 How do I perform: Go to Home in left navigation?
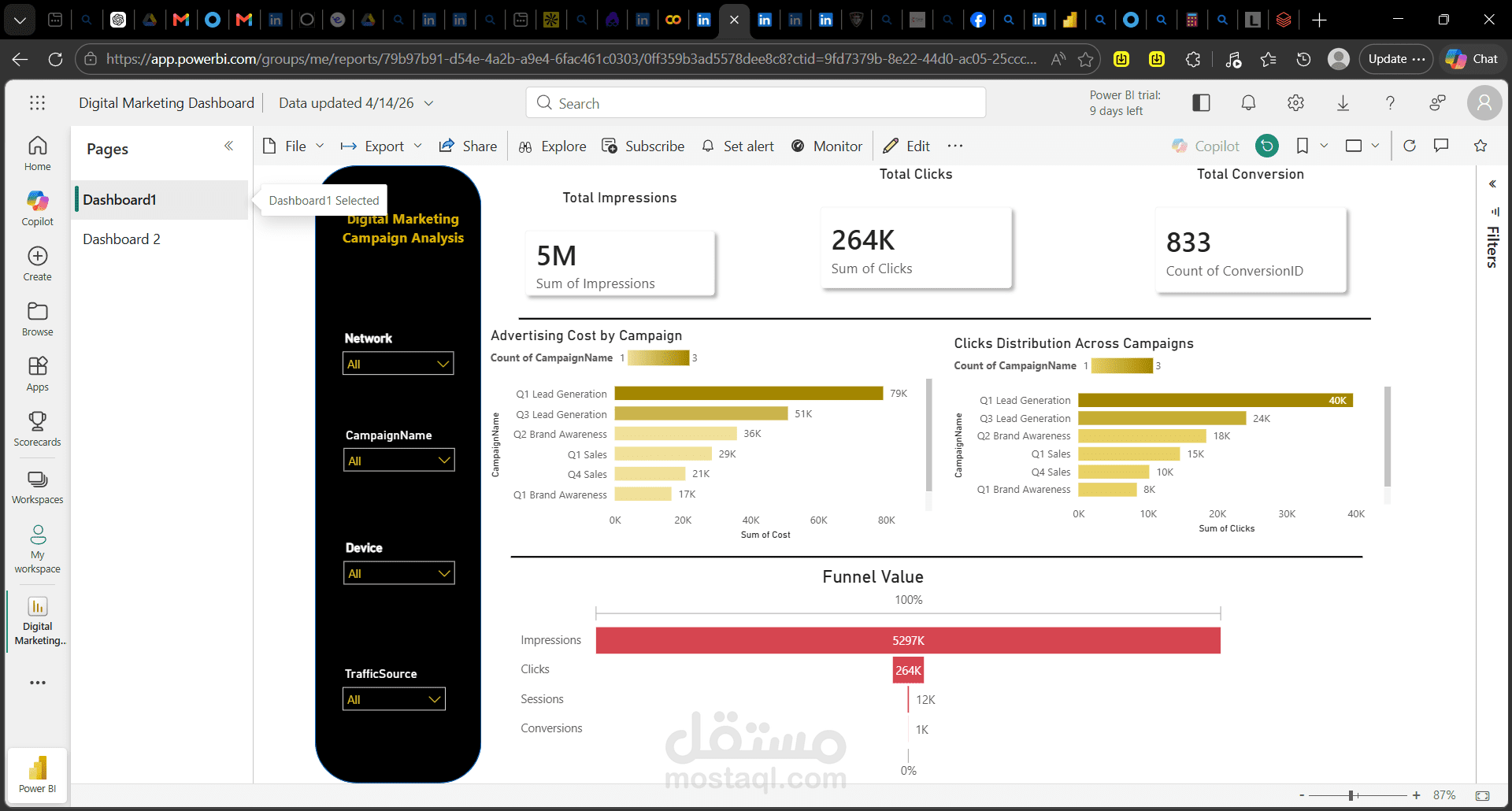[x=37, y=154]
